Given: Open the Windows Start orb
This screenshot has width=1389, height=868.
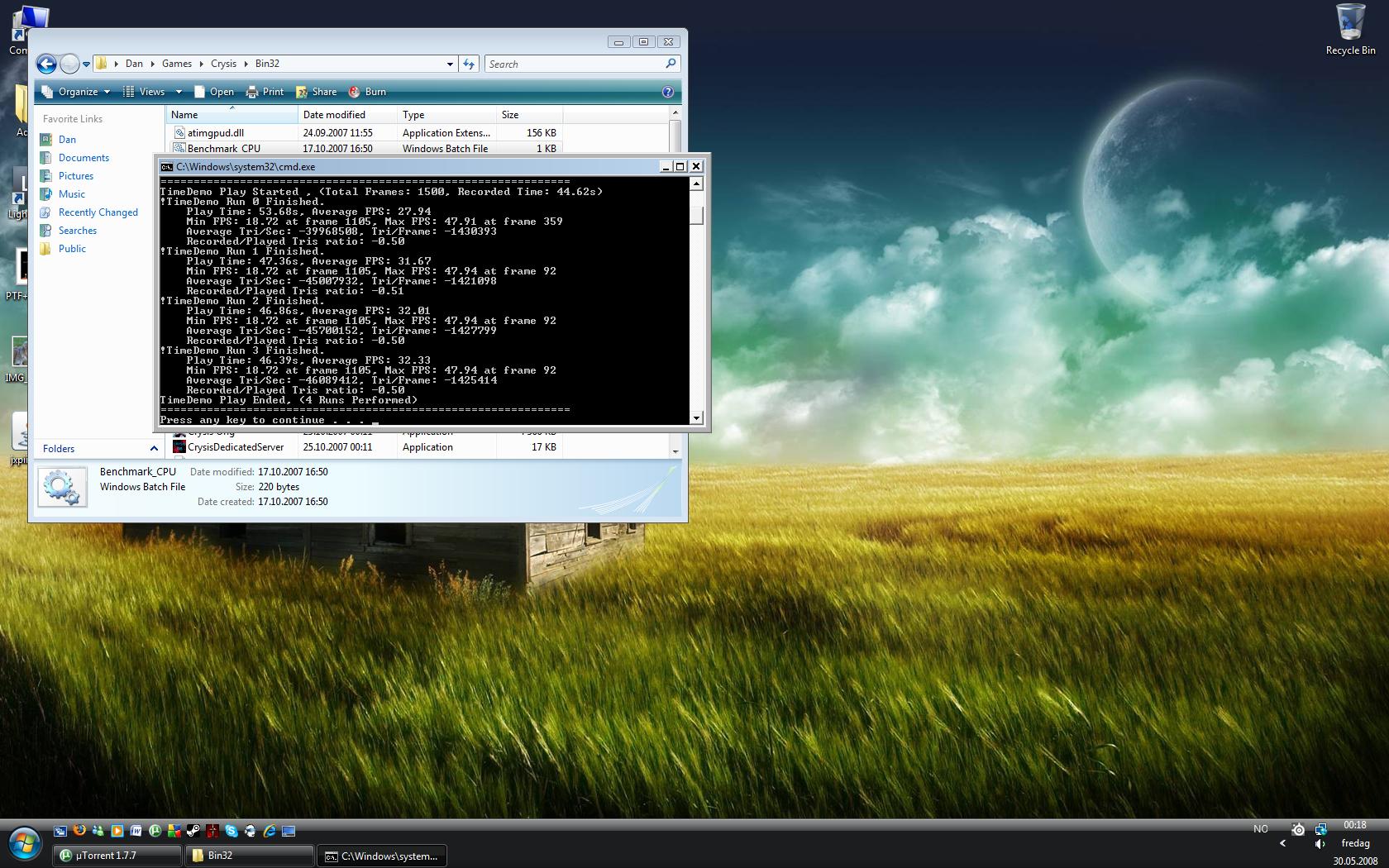Looking at the screenshot, I should [25, 844].
